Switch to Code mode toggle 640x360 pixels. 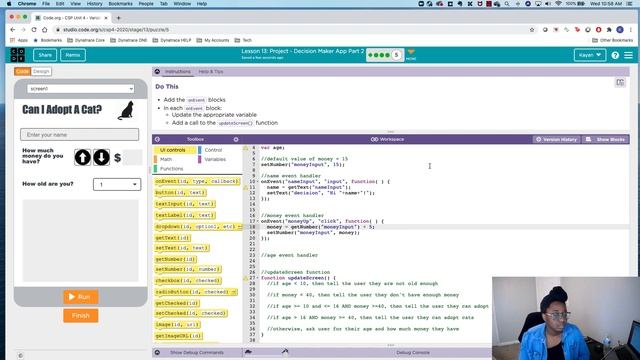(22, 71)
